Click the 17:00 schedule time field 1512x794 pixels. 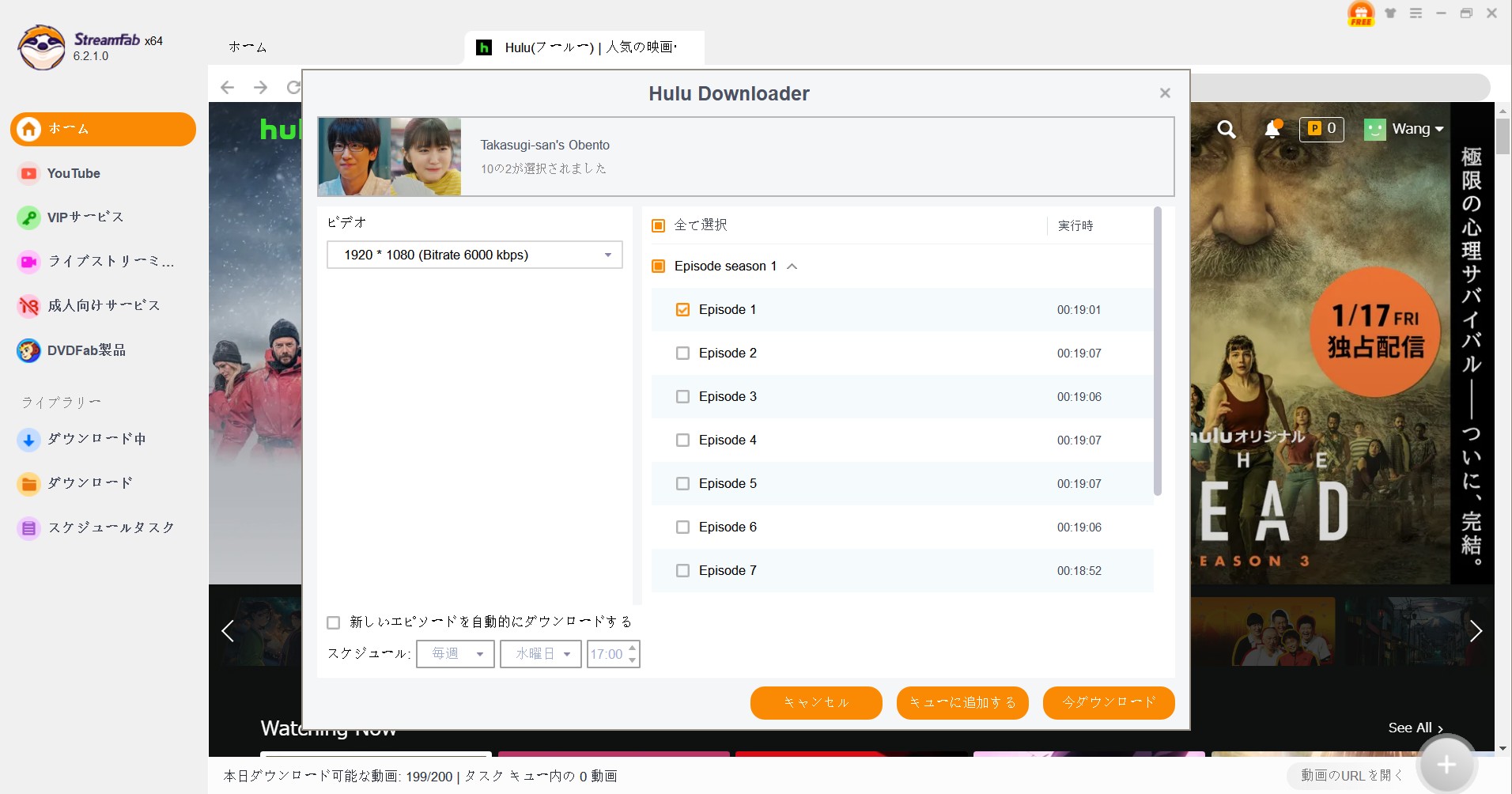607,655
